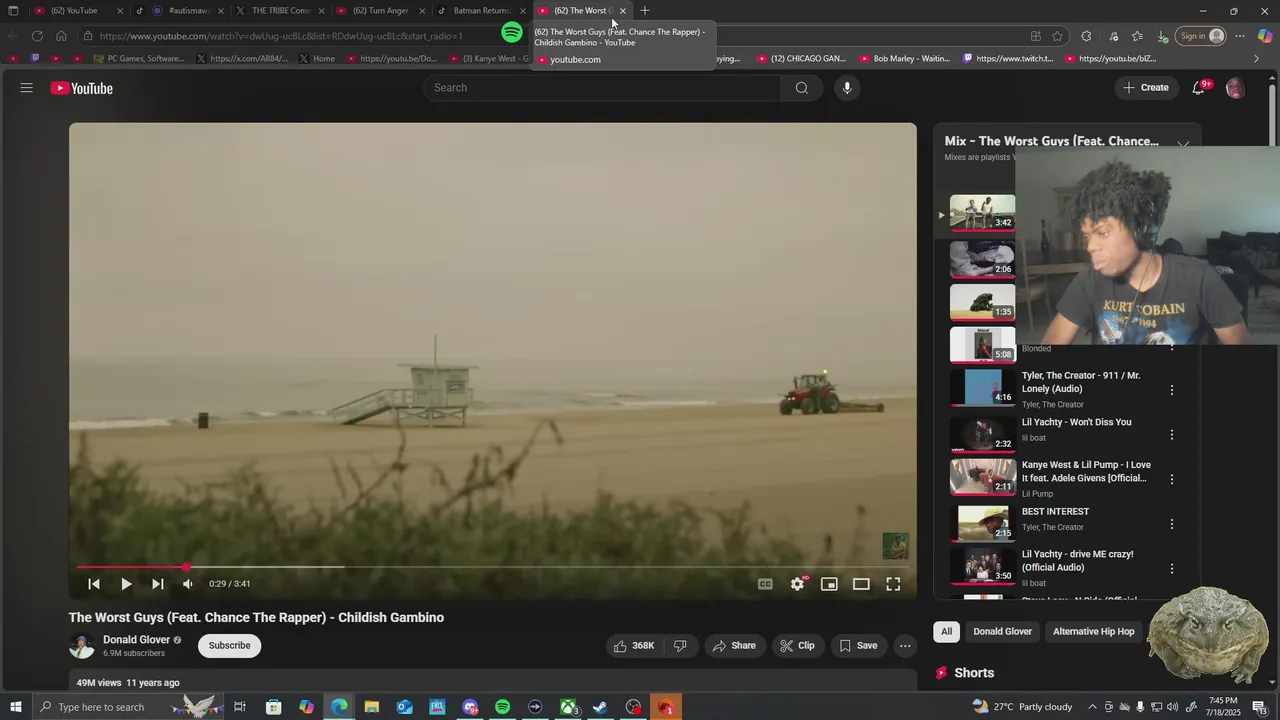Seek along the red video progress bar
Image resolution: width=1280 pixels, height=720 pixels.
[x=493, y=567]
